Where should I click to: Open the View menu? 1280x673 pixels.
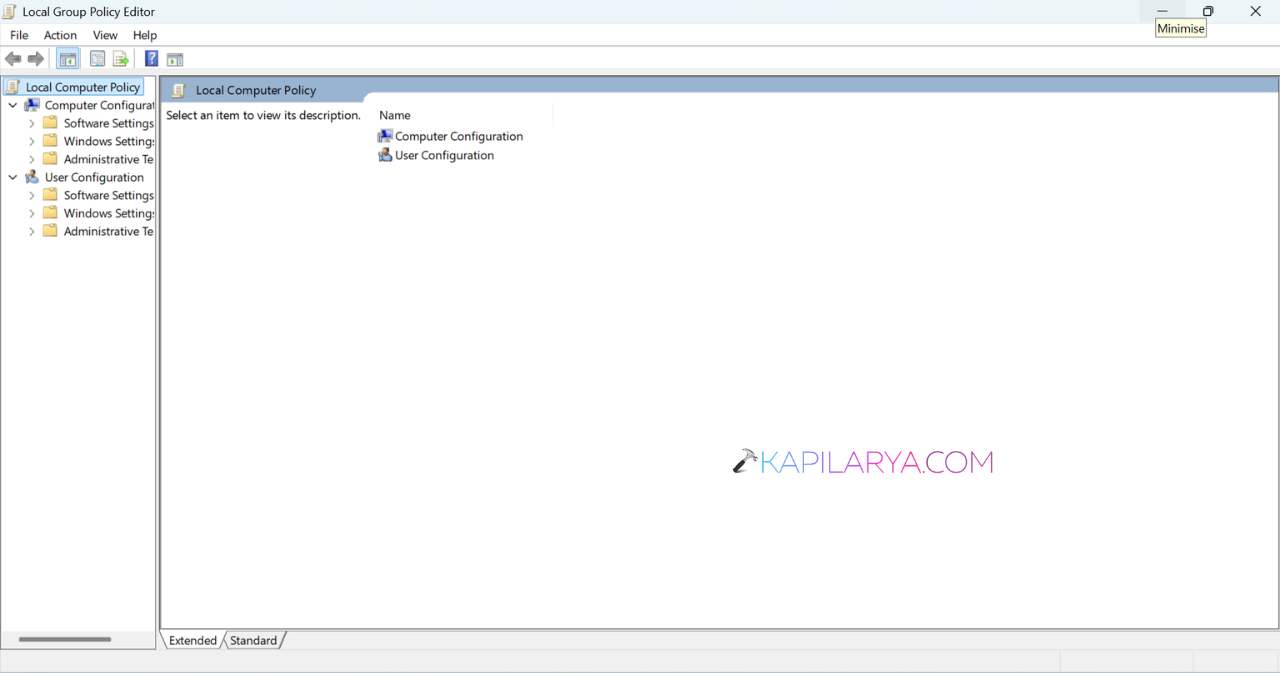[105, 35]
